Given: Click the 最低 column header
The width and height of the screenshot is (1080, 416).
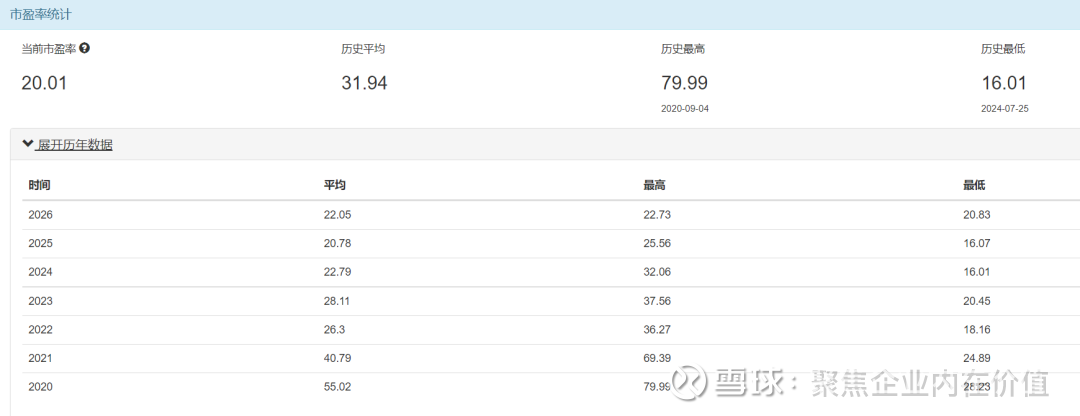Looking at the screenshot, I should (x=974, y=186).
